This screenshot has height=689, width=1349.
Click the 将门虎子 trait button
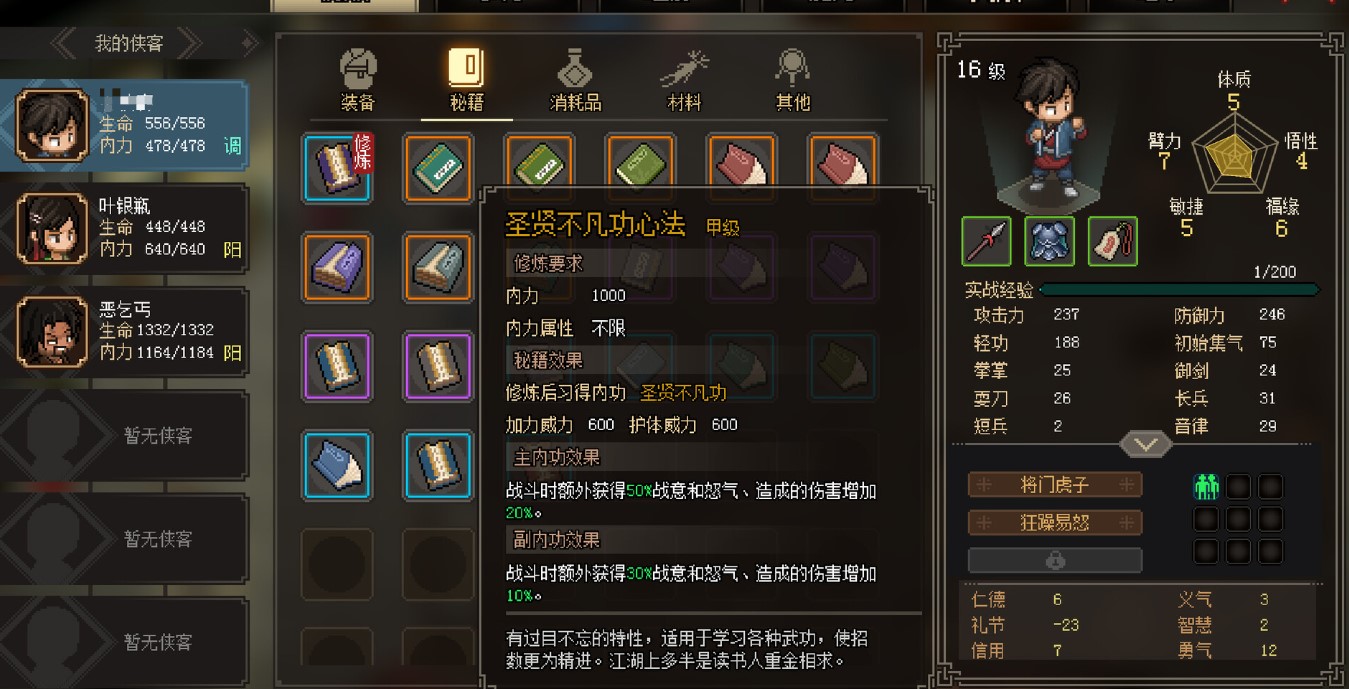[x=1055, y=485]
